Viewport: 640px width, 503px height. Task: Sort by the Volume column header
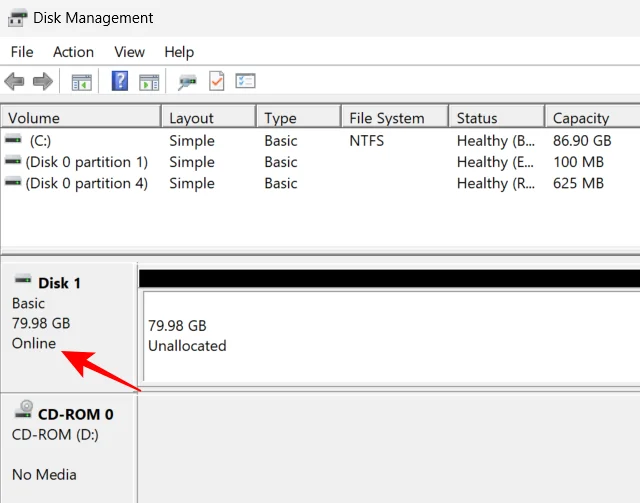pyautogui.click(x=81, y=118)
